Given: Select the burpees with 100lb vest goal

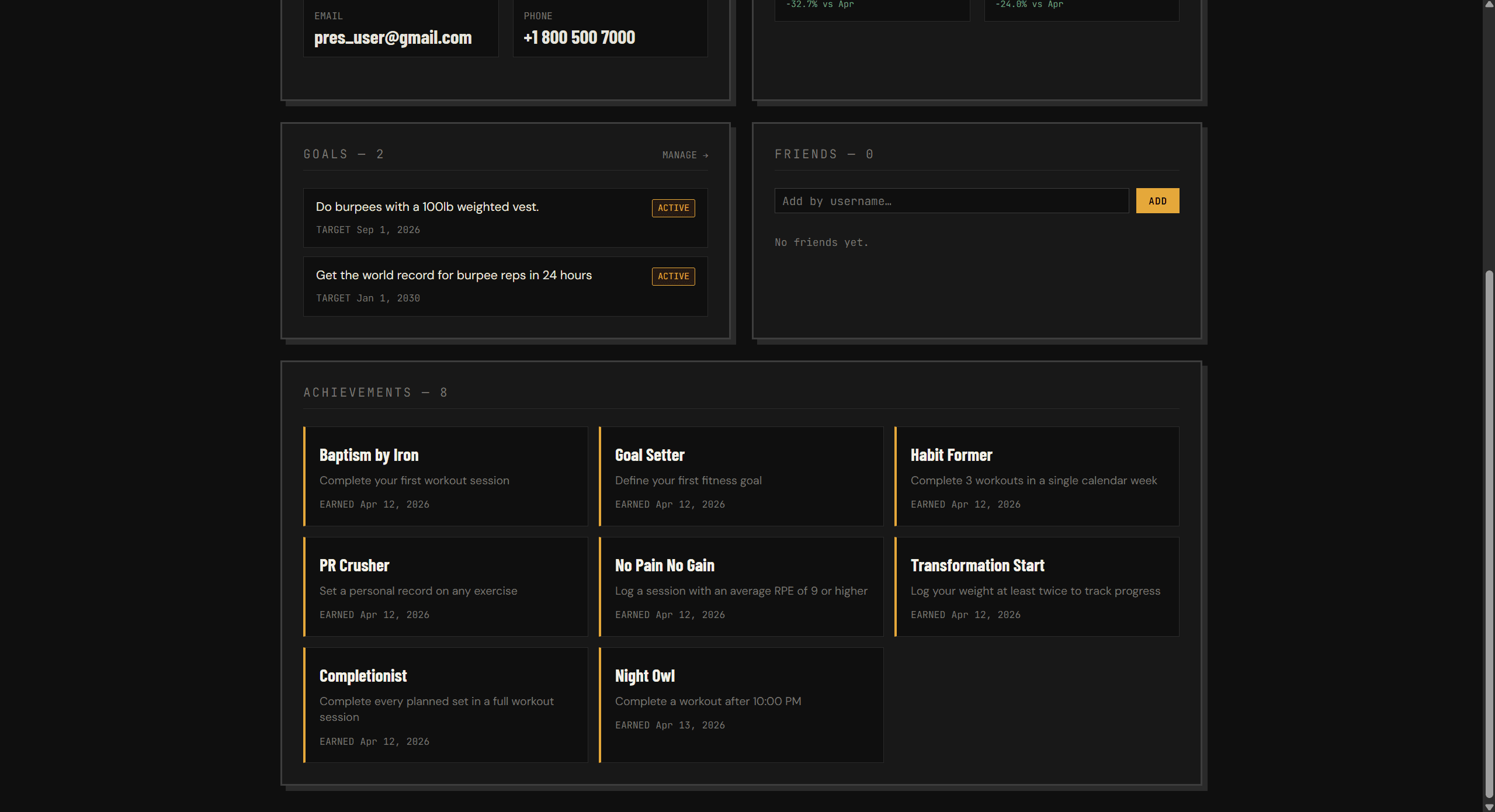Looking at the screenshot, I should tap(505, 218).
